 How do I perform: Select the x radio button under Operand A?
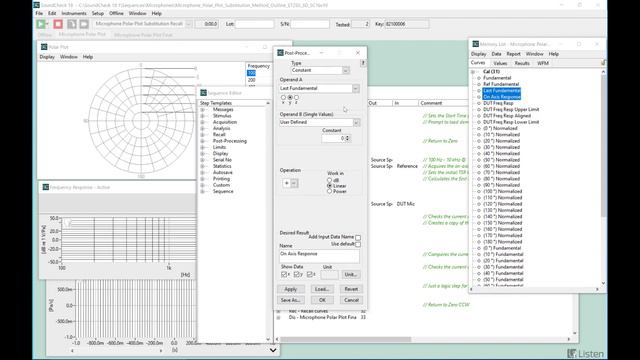[x=283, y=98]
